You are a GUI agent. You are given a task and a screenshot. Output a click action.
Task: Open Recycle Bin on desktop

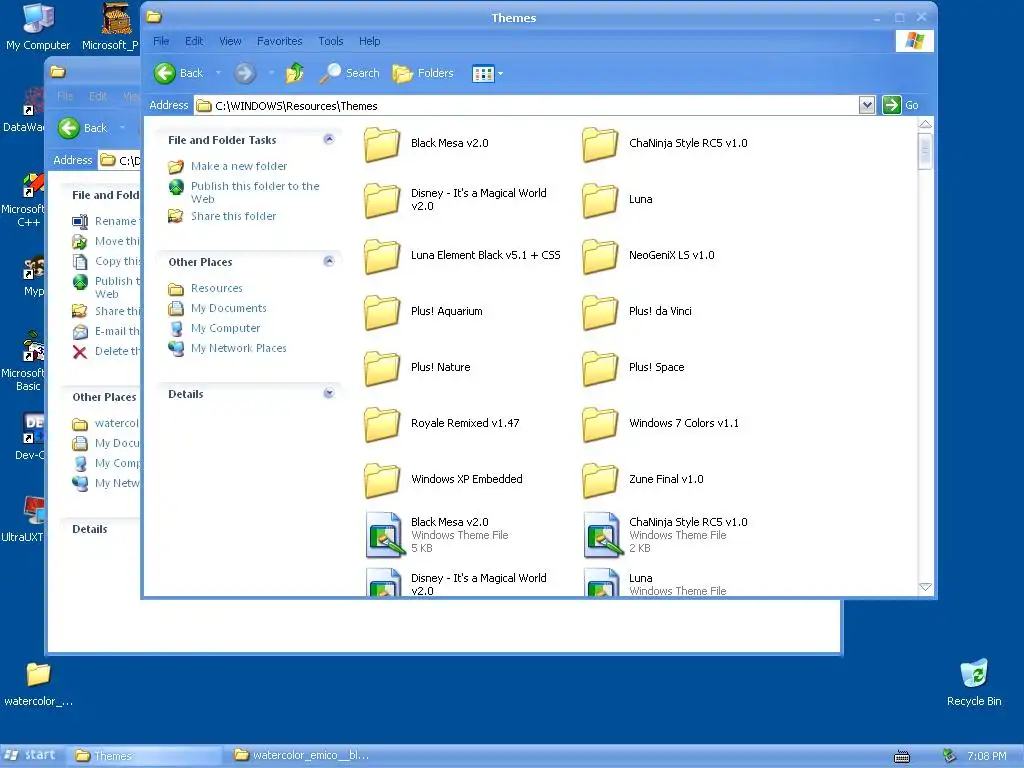point(974,682)
